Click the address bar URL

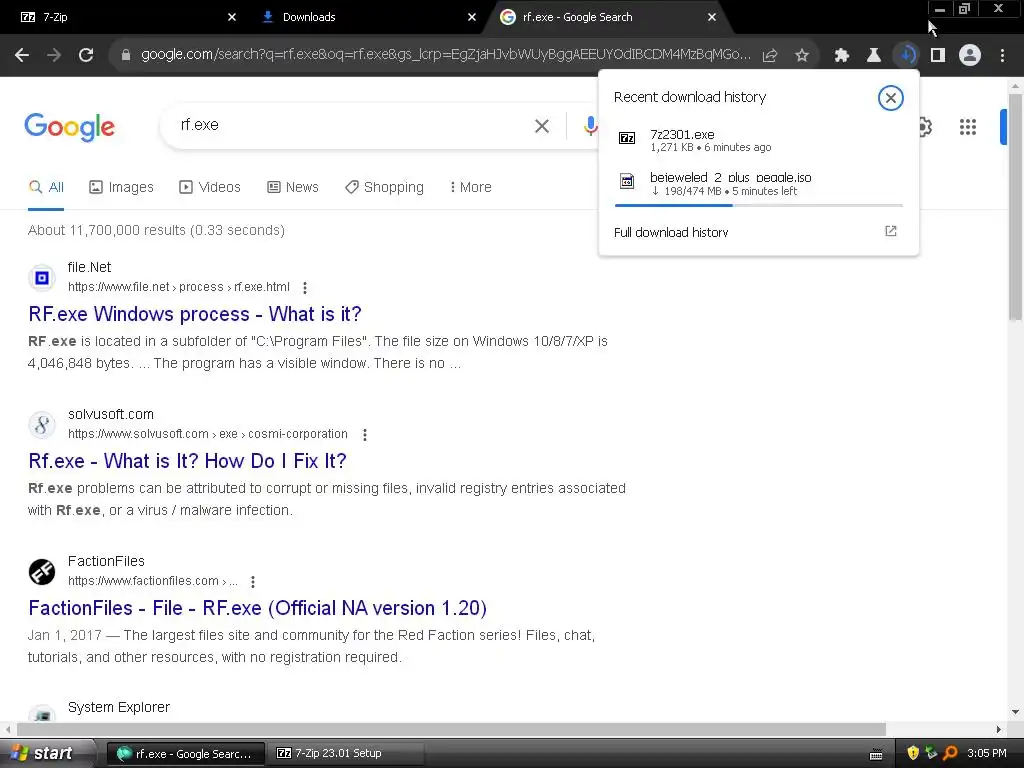pyautogui.click(x=446, y=55)
